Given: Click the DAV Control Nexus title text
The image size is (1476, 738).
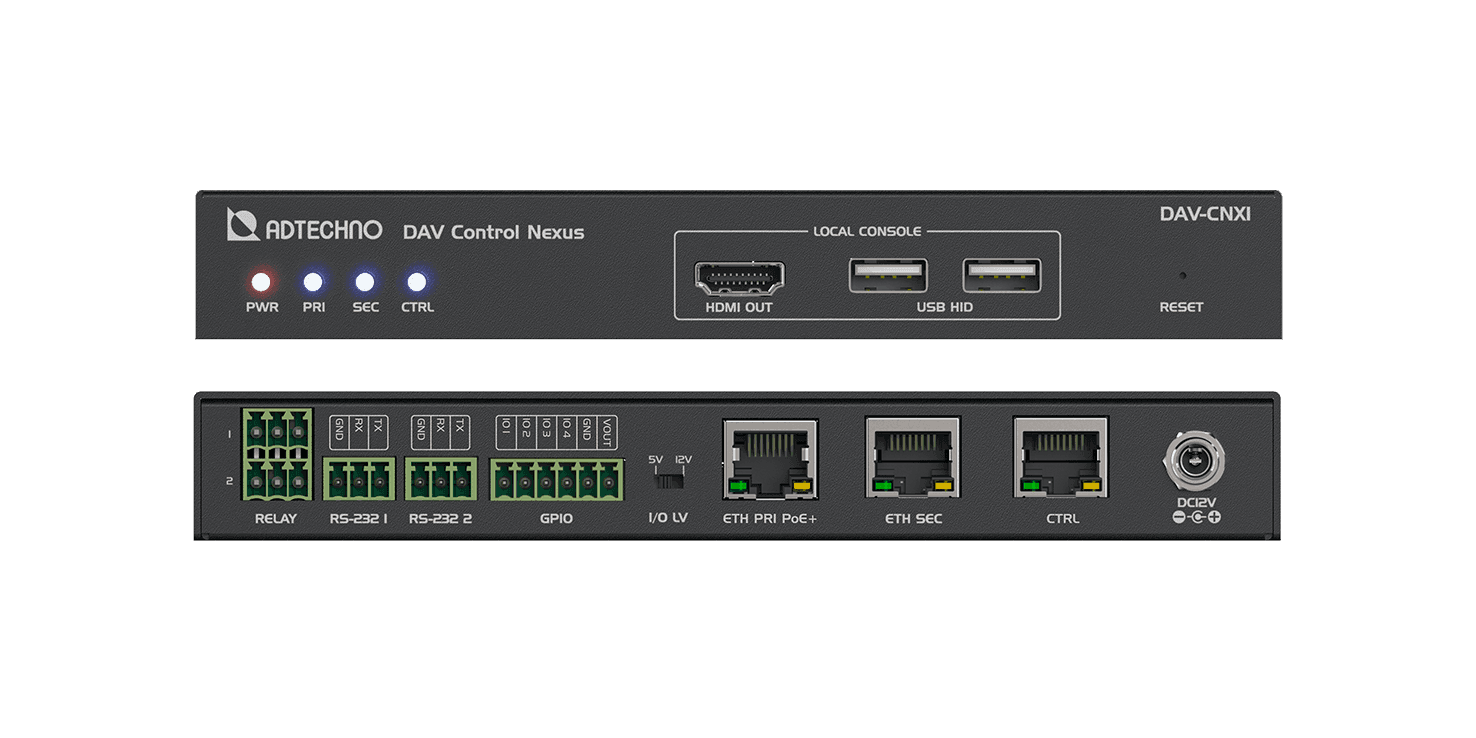Looking at the screenshot, I should click(x=493, y=233).
